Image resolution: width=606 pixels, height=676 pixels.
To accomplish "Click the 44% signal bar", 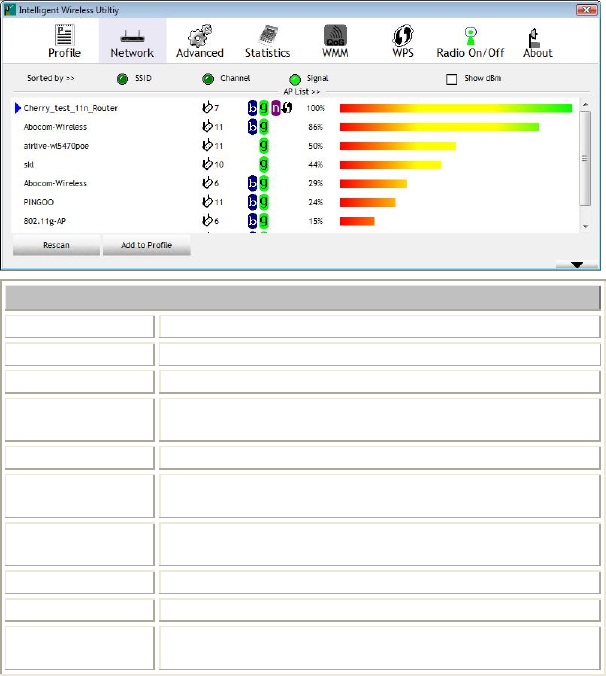I will (390, 164).
